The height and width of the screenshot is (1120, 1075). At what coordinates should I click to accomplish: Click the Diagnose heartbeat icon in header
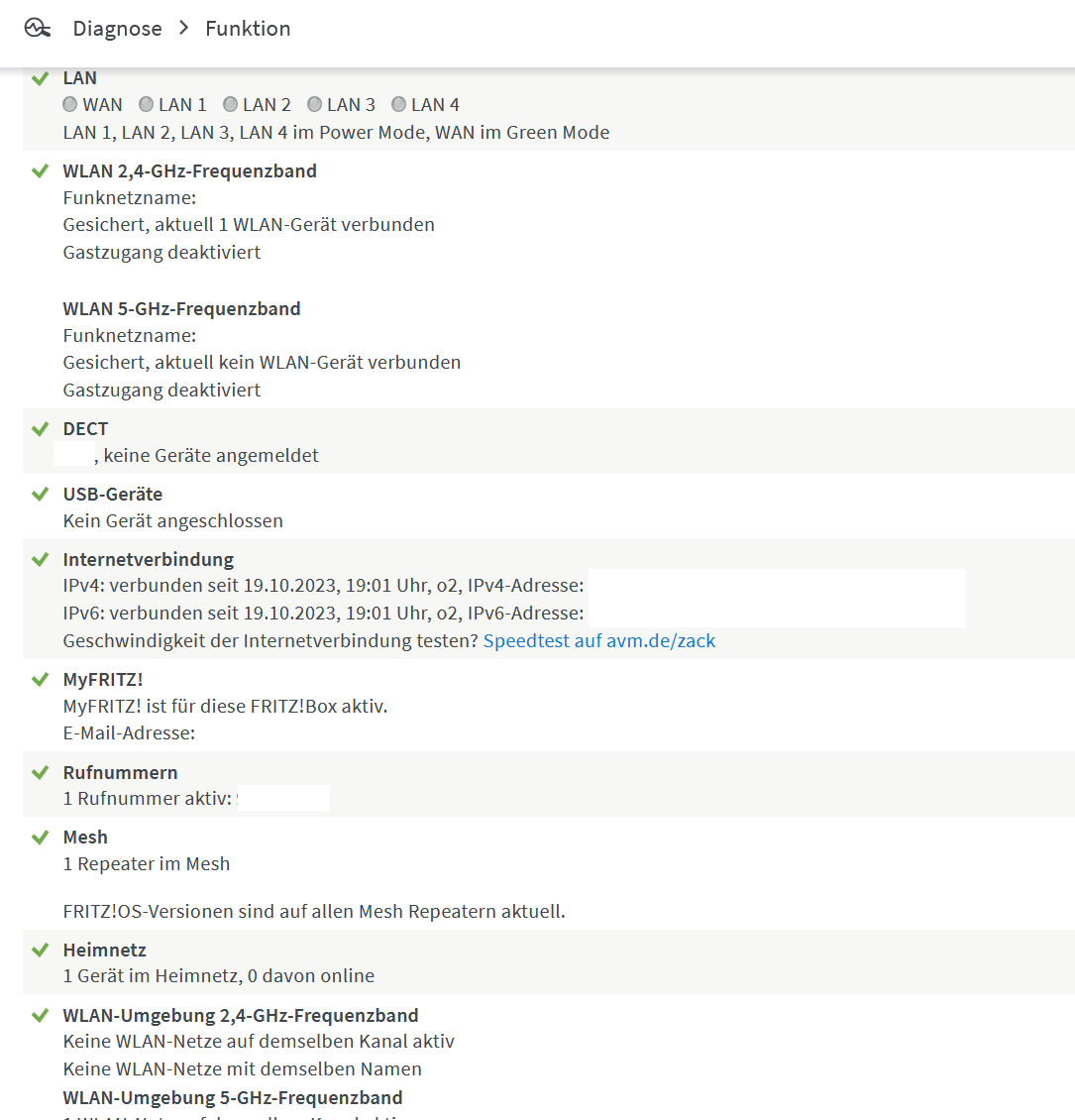37,29
